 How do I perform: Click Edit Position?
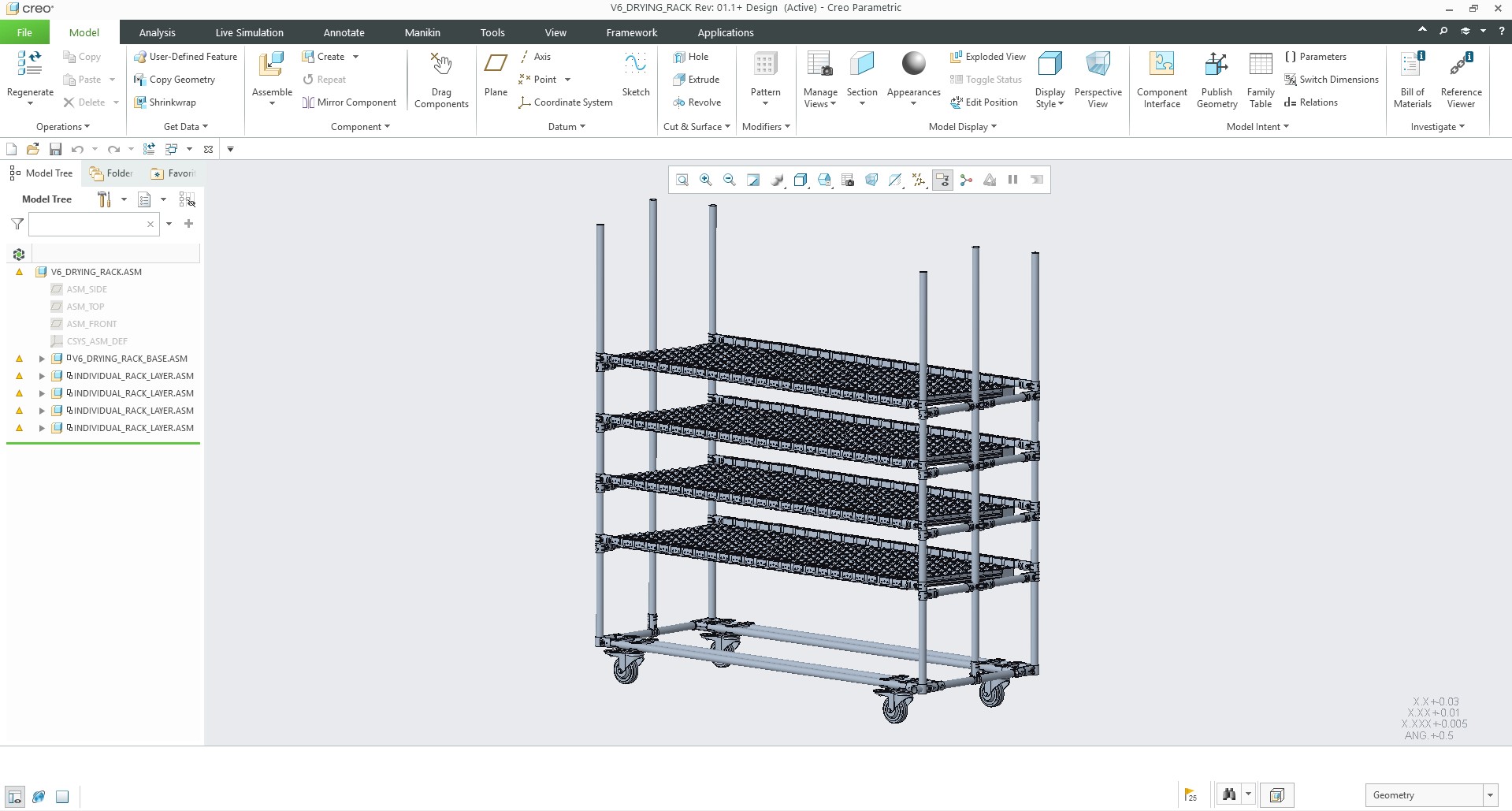pyautogui.click(x=984, y=102)
